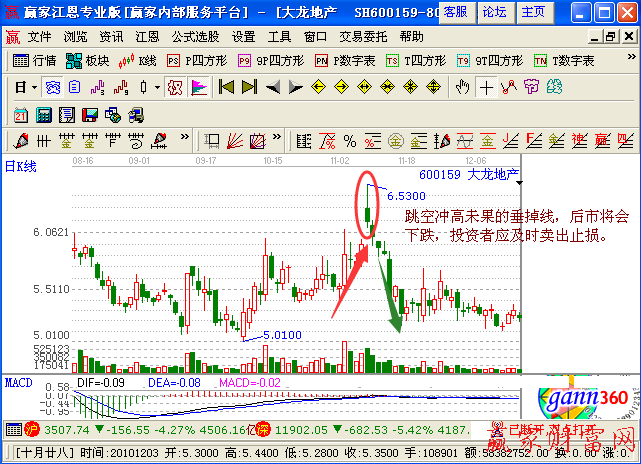The image size is (641, 464).
Task: Open the 板块 sector view
Action: pyautogui.click(x=87, y=61)
